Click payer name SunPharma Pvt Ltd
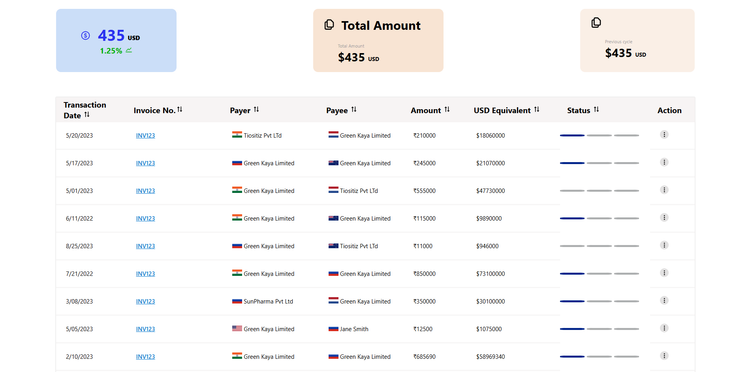The height and width of the screenshot is (372, 750). 268,302
